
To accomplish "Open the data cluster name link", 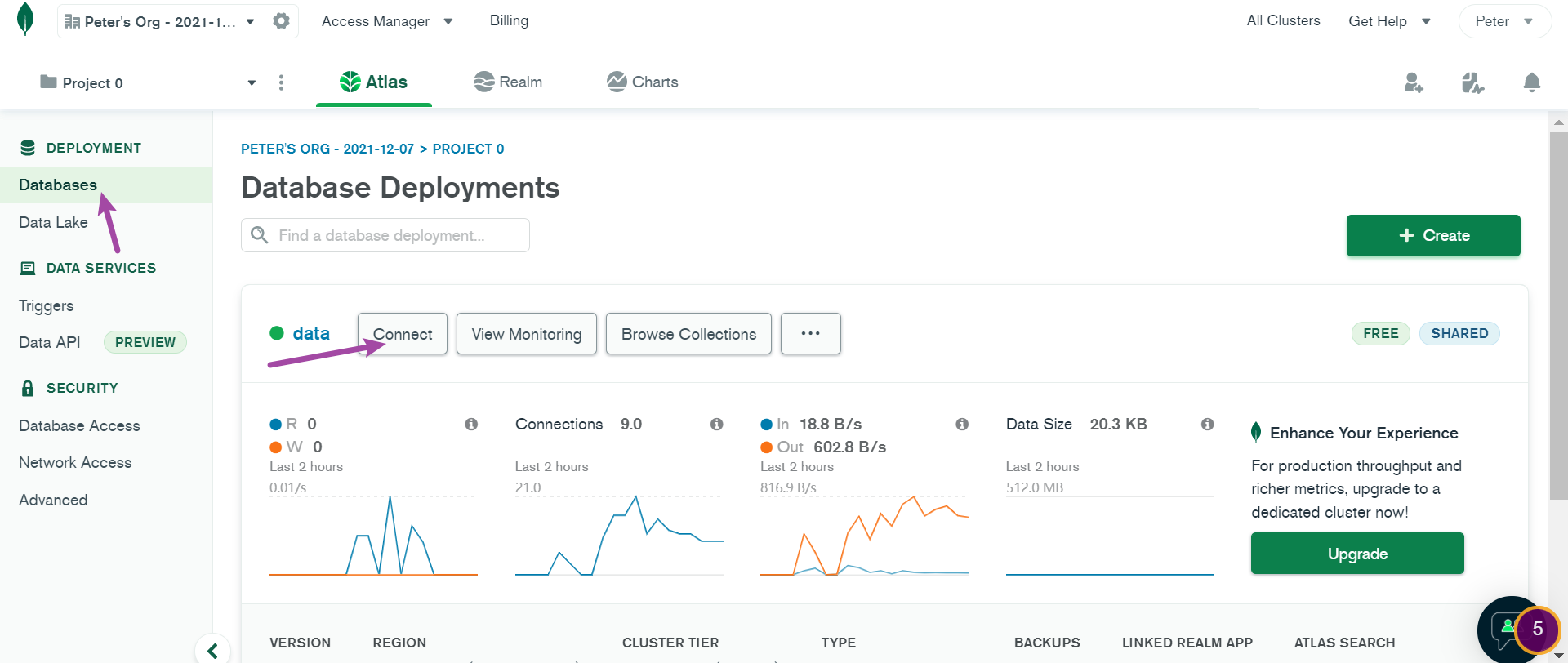I will point(311,333).
